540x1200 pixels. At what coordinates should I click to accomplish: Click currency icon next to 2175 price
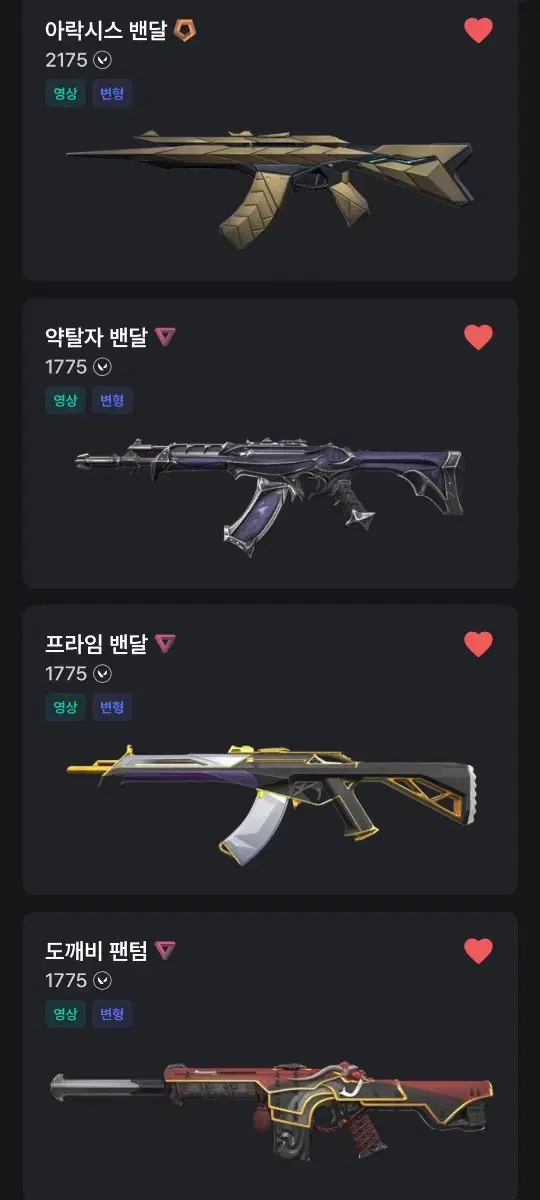[x=102, y=60]
